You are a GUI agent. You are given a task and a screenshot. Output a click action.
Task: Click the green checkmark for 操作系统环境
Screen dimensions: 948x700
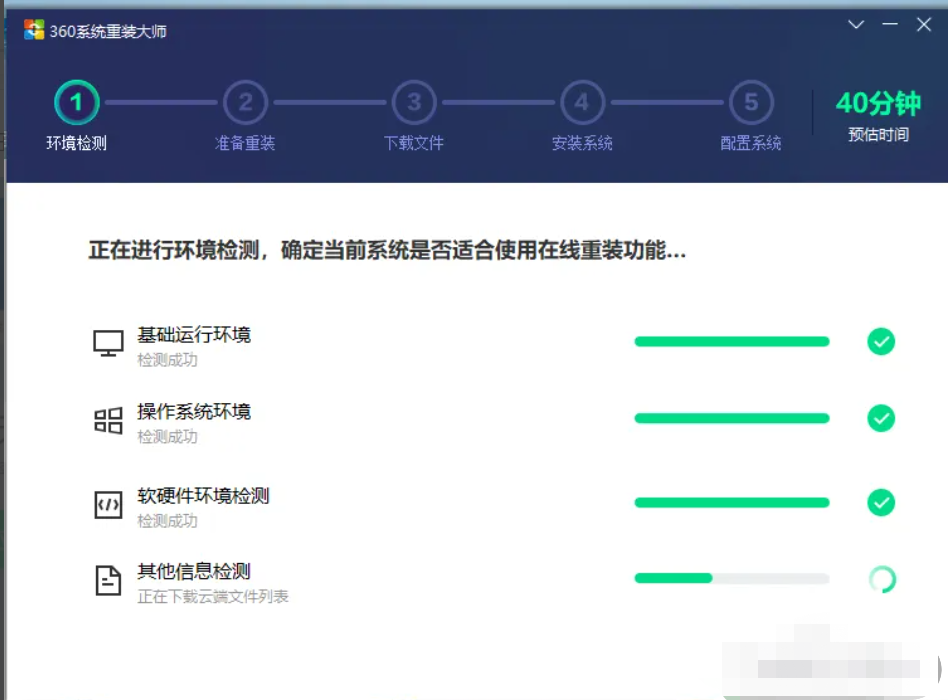point(881,418)
